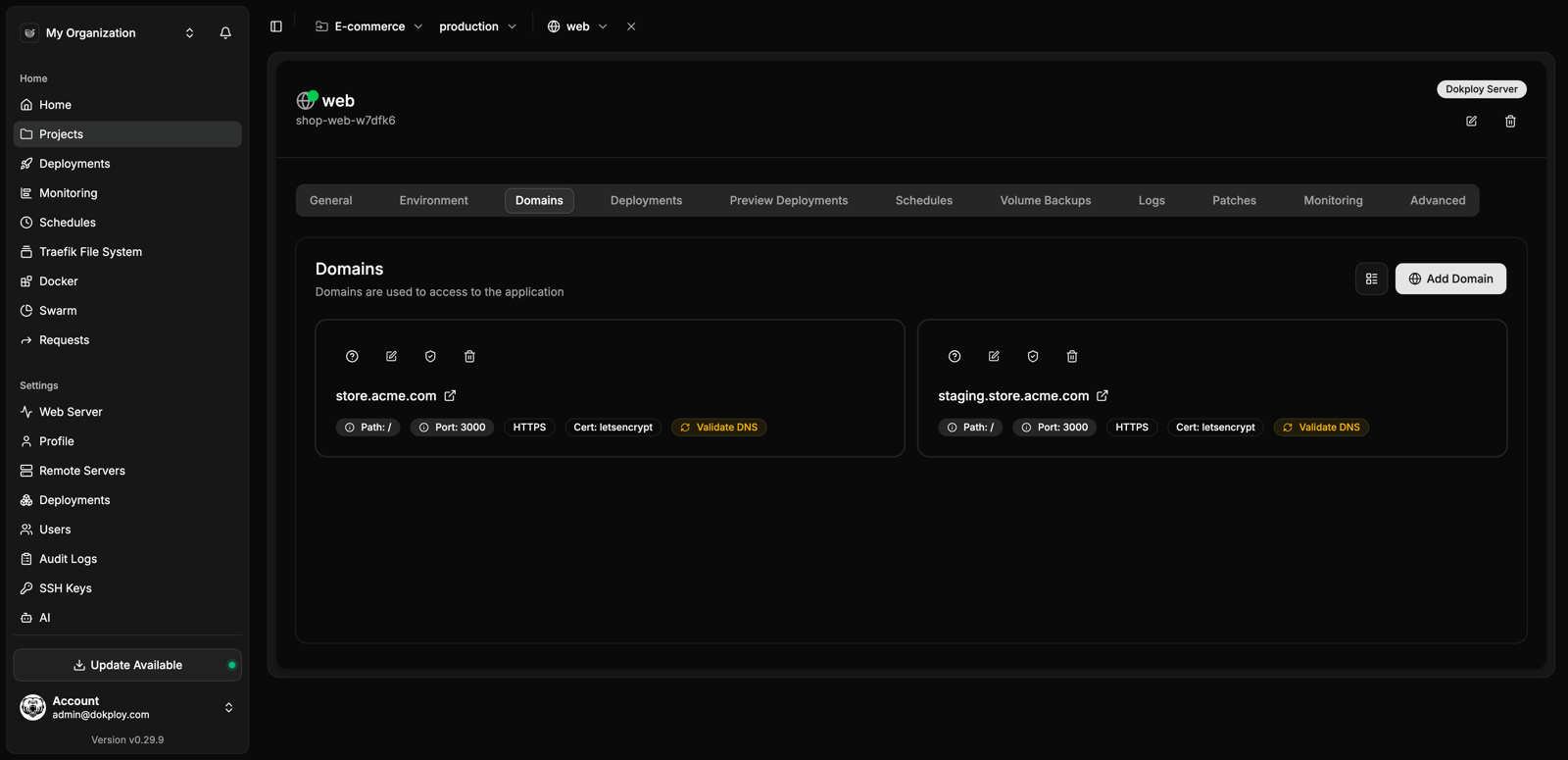Open help info for store.acme.com

coord(352,356)
